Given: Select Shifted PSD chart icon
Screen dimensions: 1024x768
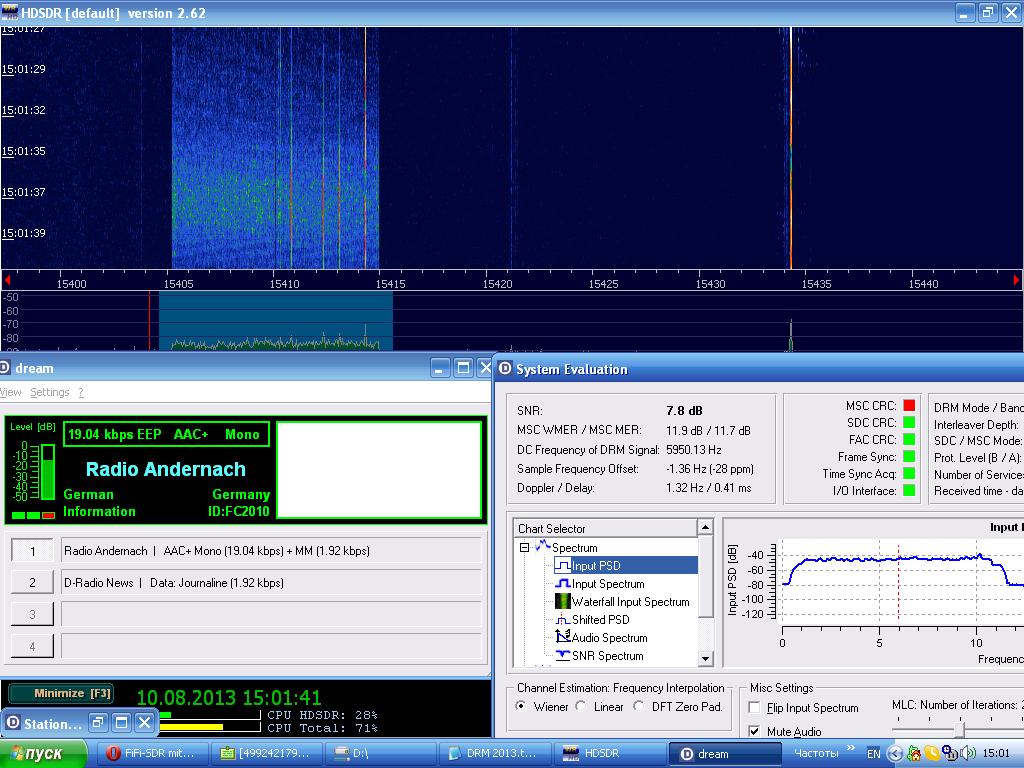Looking at the screenshot, I should tap(562, 619).
